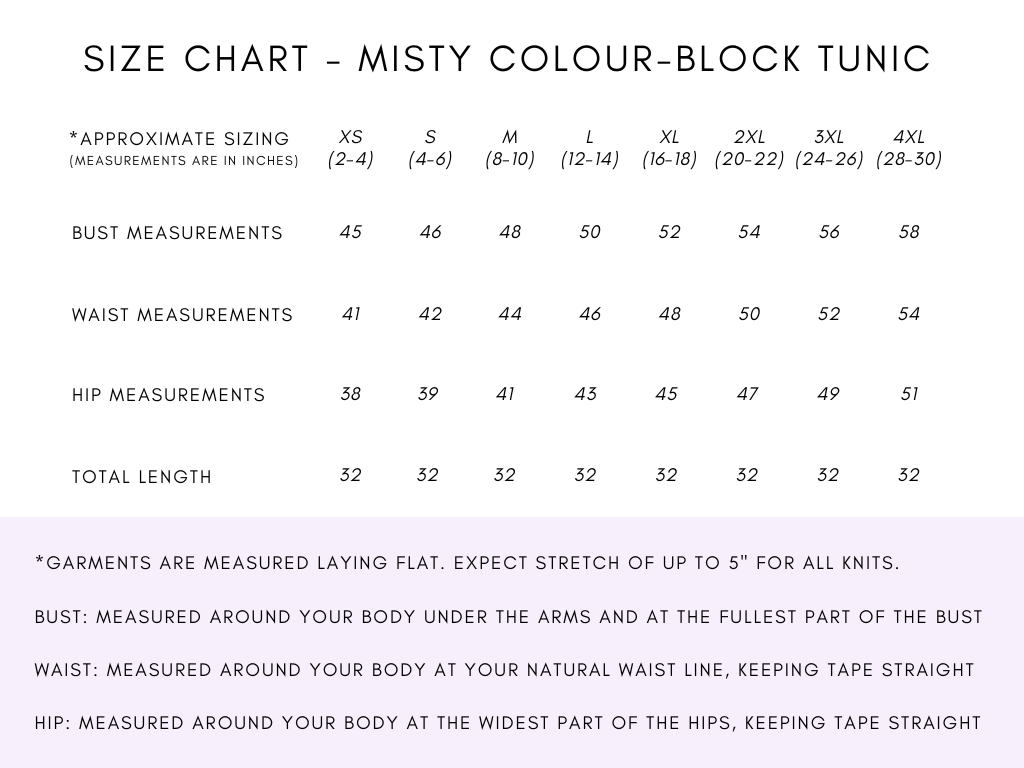Viewport: 1024px width, 768px height.
Task: Select total length 32 under XS
Action: click(351, 475)
